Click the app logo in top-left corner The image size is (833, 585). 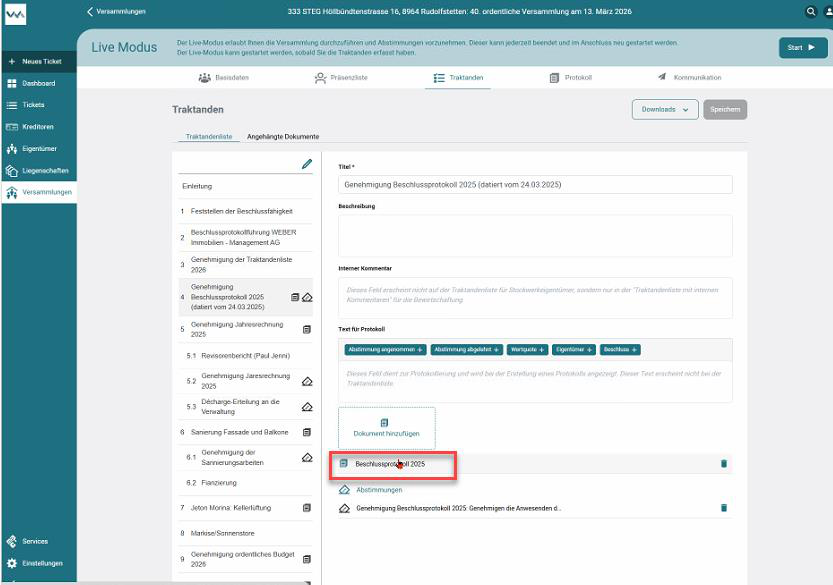15,15
